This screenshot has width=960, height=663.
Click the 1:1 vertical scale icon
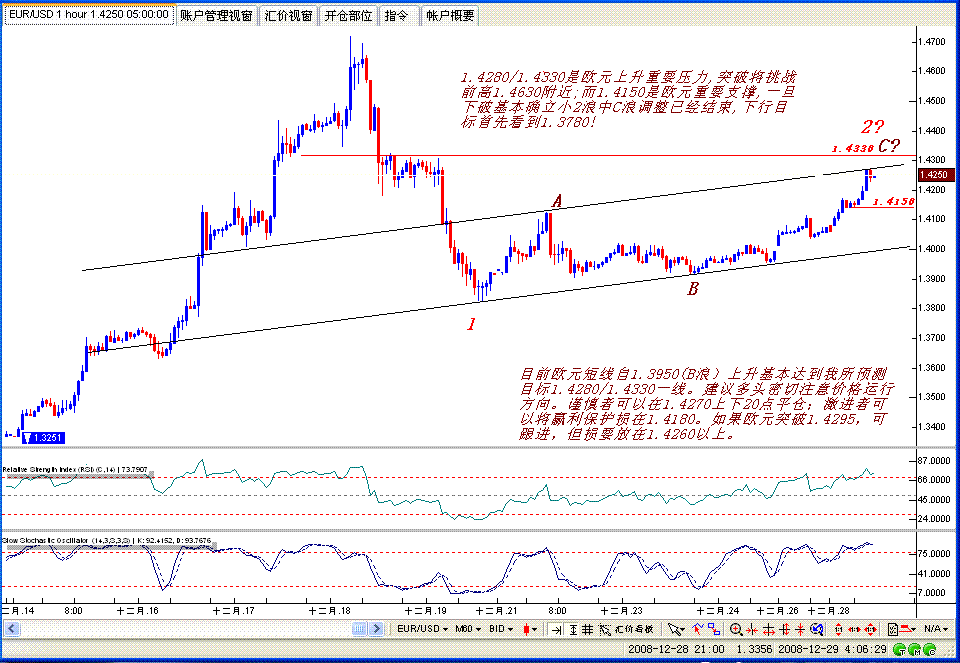pos(838,629)
